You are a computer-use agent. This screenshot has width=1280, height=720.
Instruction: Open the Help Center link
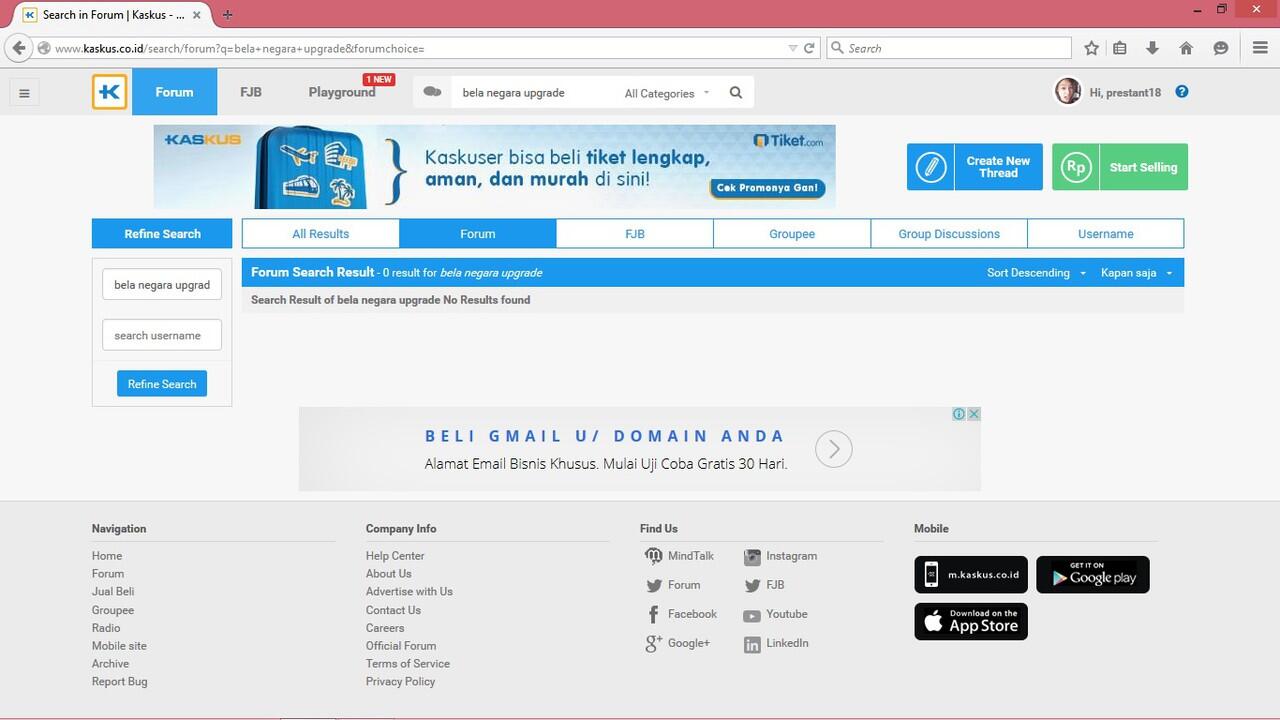tap(395, 556)
